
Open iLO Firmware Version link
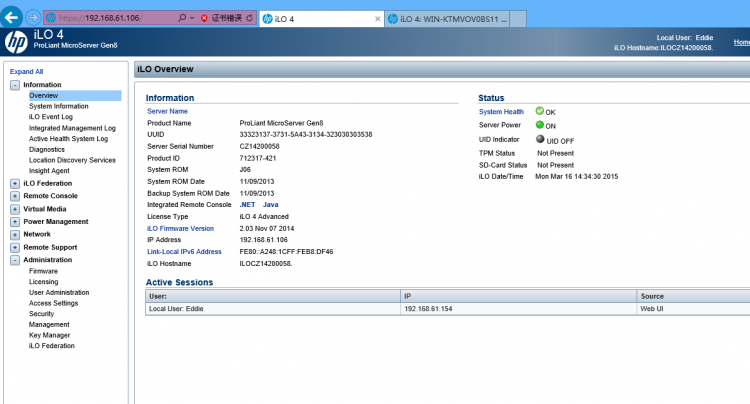tap(180, 229)
